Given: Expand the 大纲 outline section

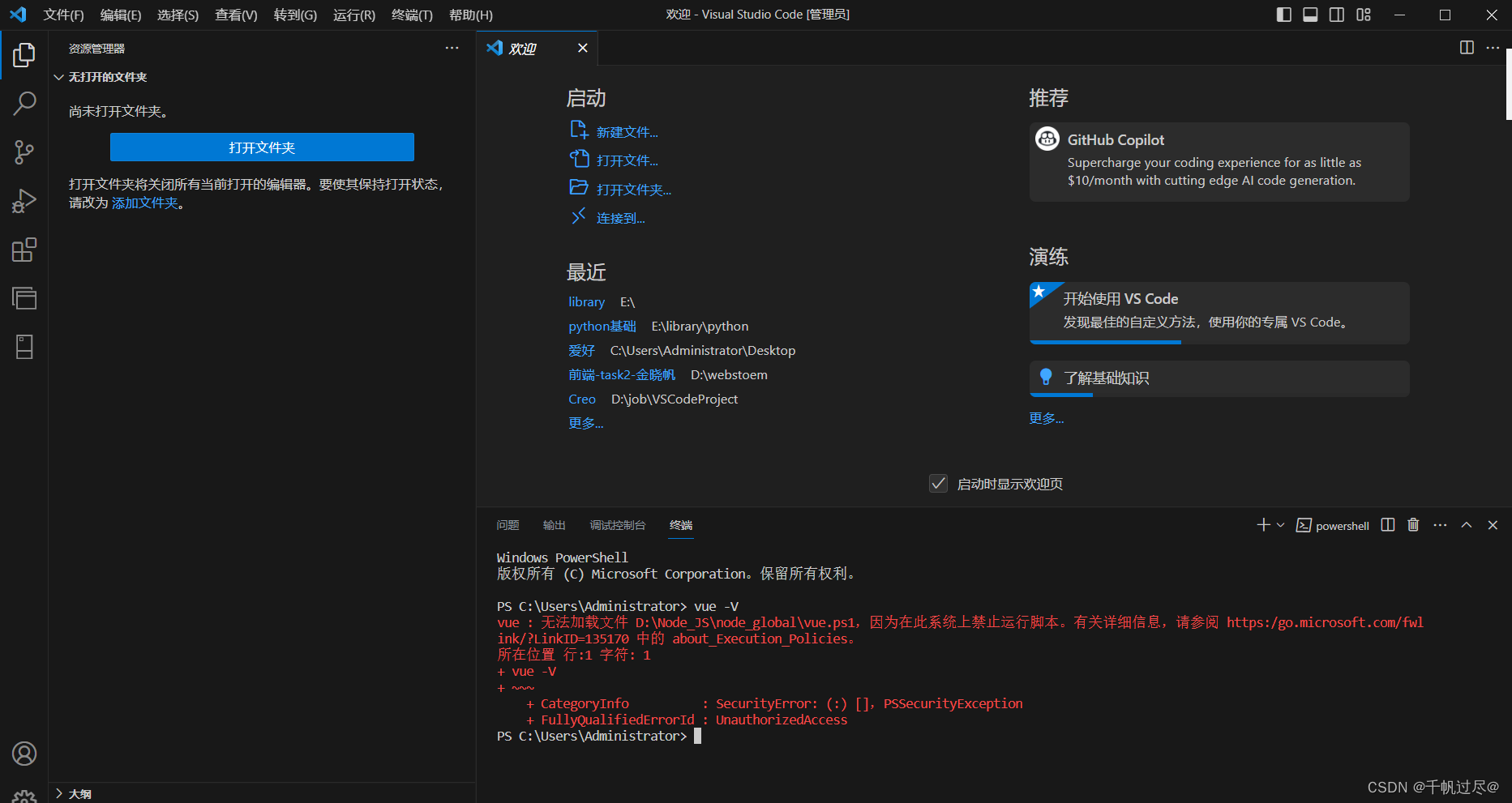Looking at the screenshot, I should (58, 793).
